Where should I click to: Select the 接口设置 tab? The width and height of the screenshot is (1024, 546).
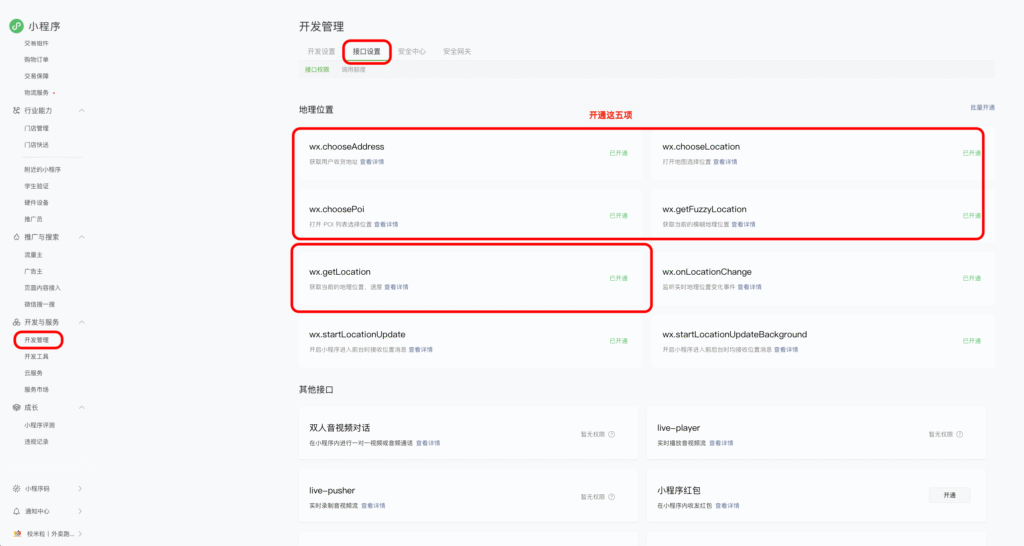coord(366,52)
